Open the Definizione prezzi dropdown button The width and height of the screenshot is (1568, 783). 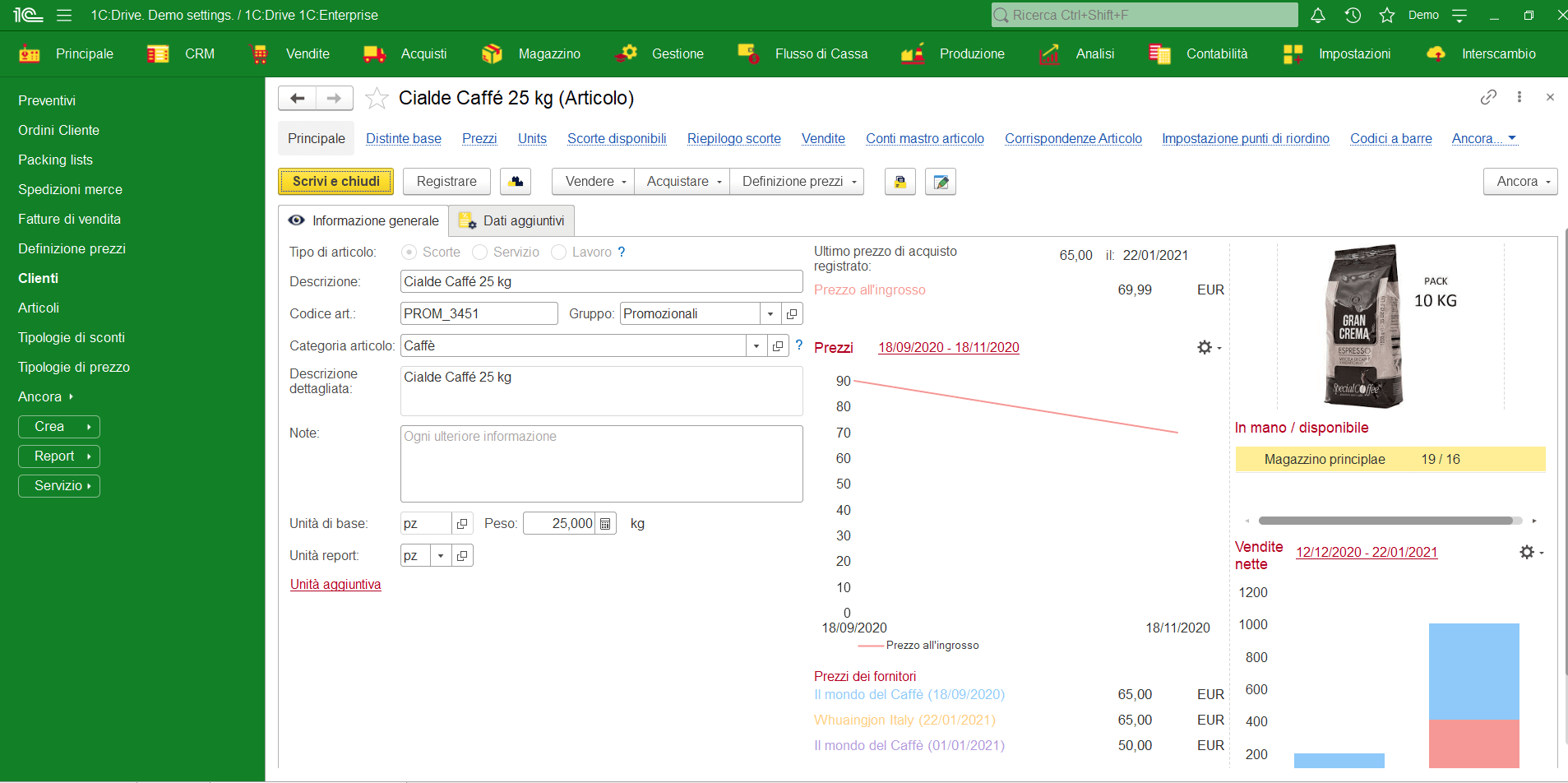tap(798, 182)
